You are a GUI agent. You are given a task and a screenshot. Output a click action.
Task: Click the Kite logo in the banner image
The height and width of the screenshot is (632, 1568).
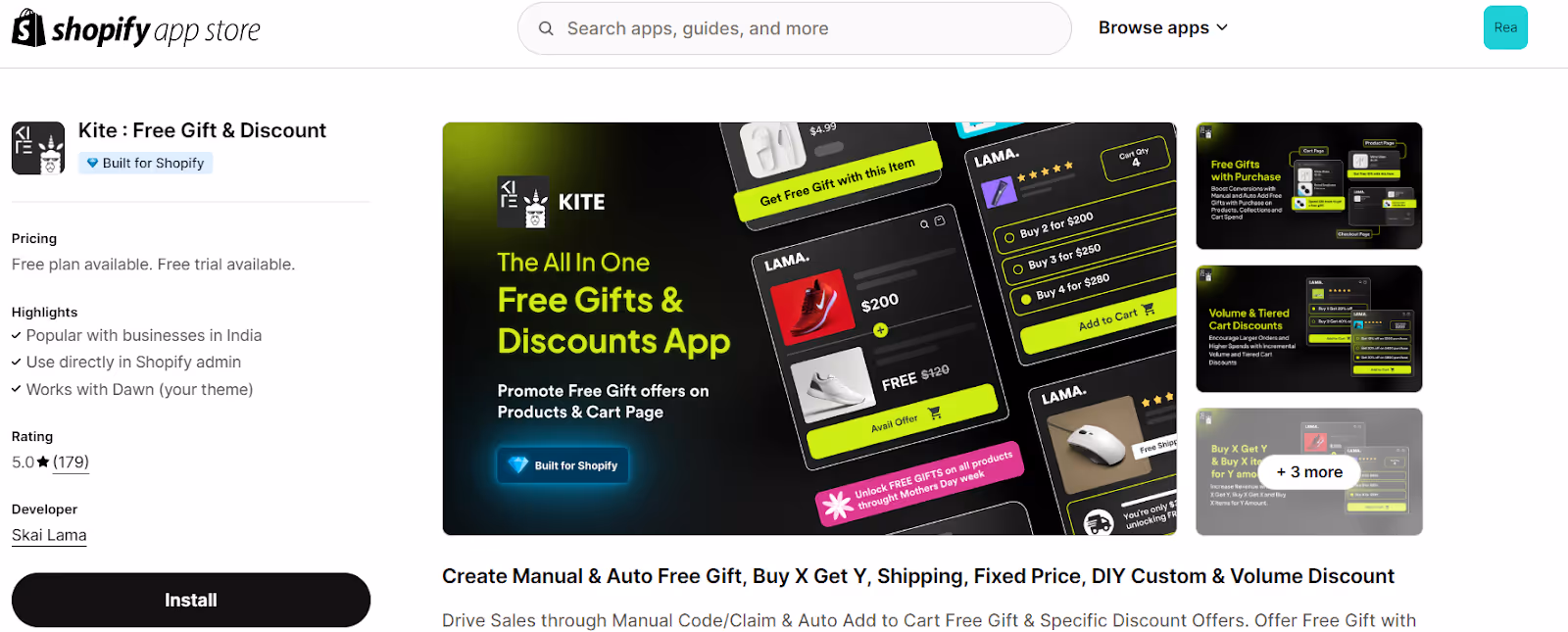[x=552, y=202]
